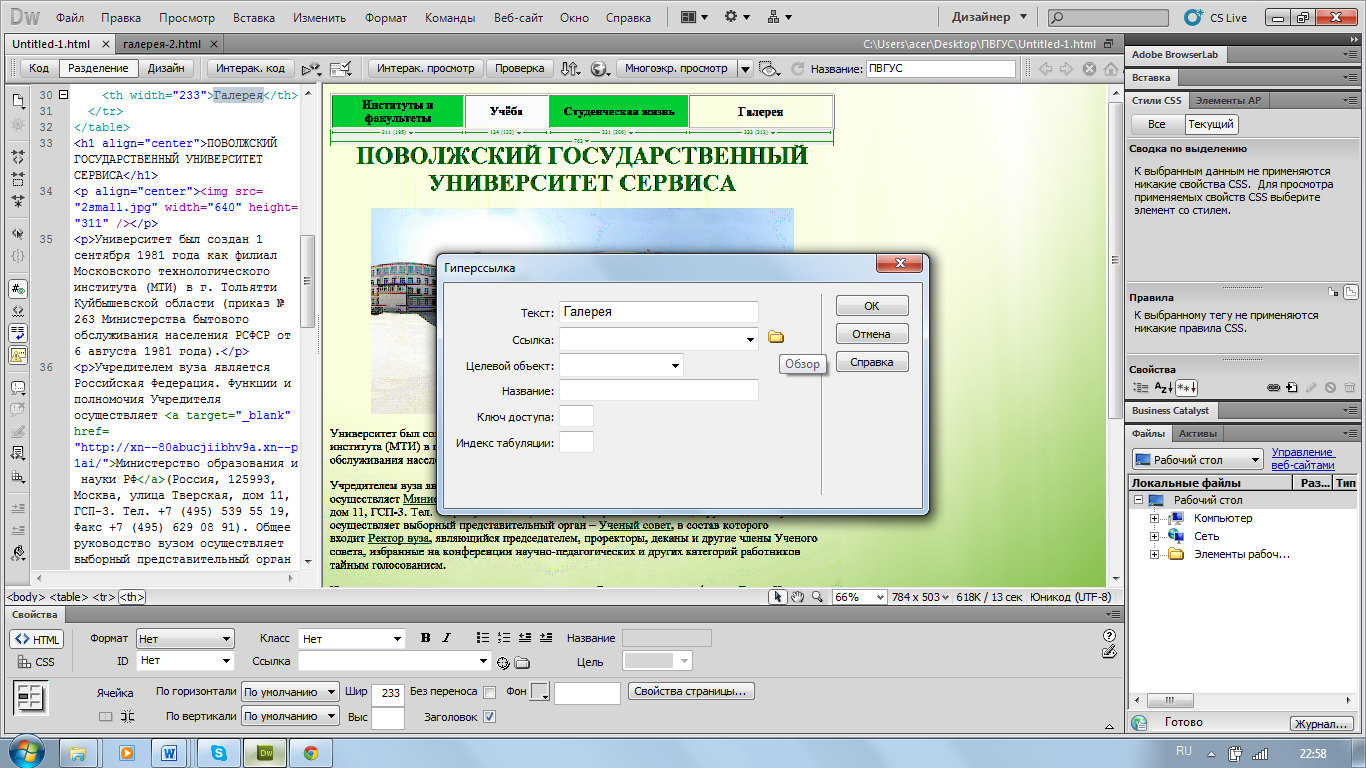Click the text outdent icon in Properties
The image size is (1366, 768).
pos(525,638)
